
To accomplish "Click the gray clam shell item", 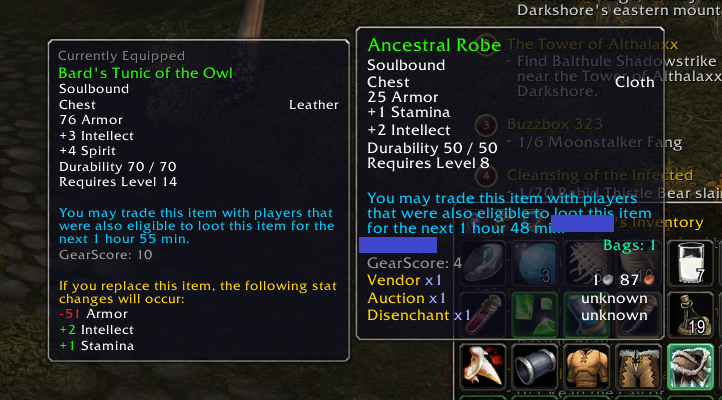I will pos(483,263).
